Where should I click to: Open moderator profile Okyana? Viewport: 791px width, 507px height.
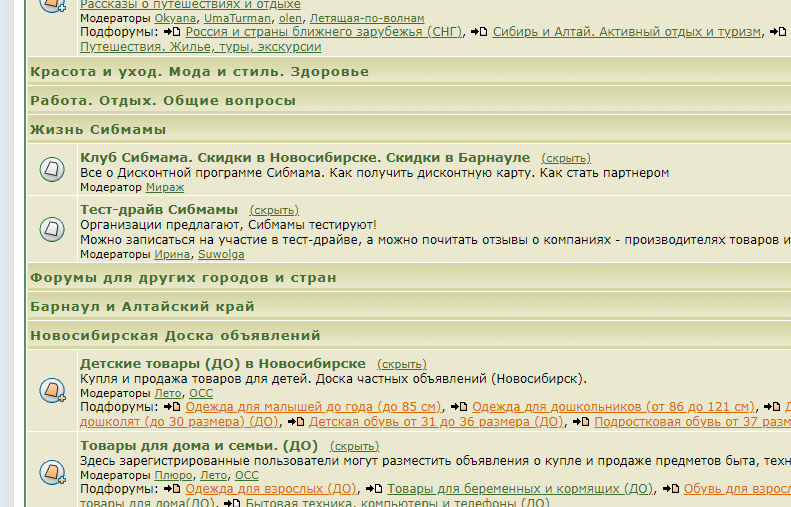175,18
